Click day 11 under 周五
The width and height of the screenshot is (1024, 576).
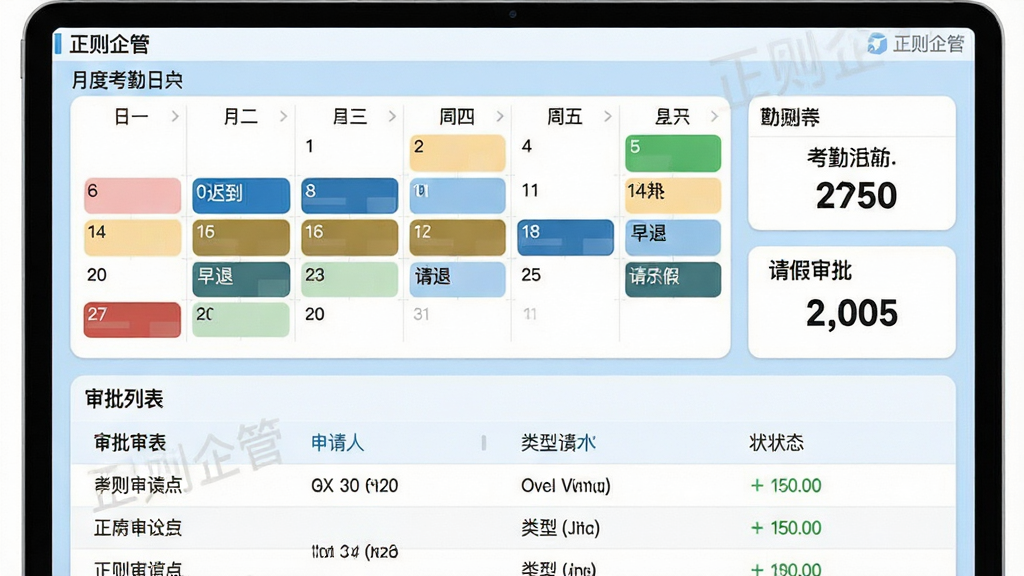(530, 191)
